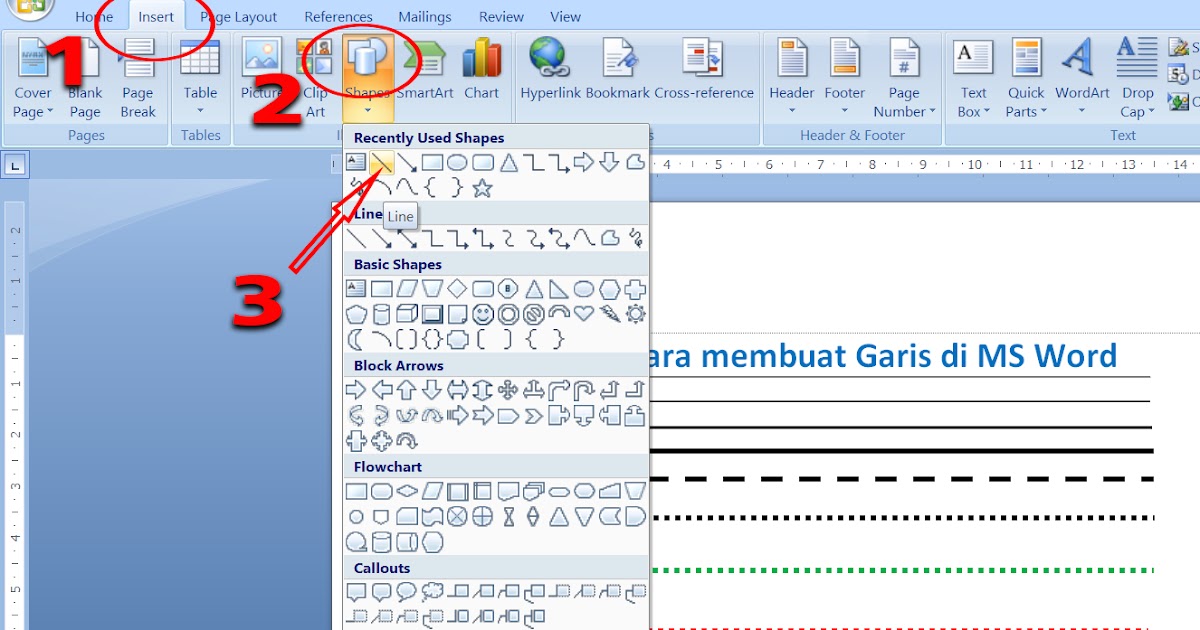Switch to the Page Layout tab
The image size is (1200, 630).
pos(239,16)
